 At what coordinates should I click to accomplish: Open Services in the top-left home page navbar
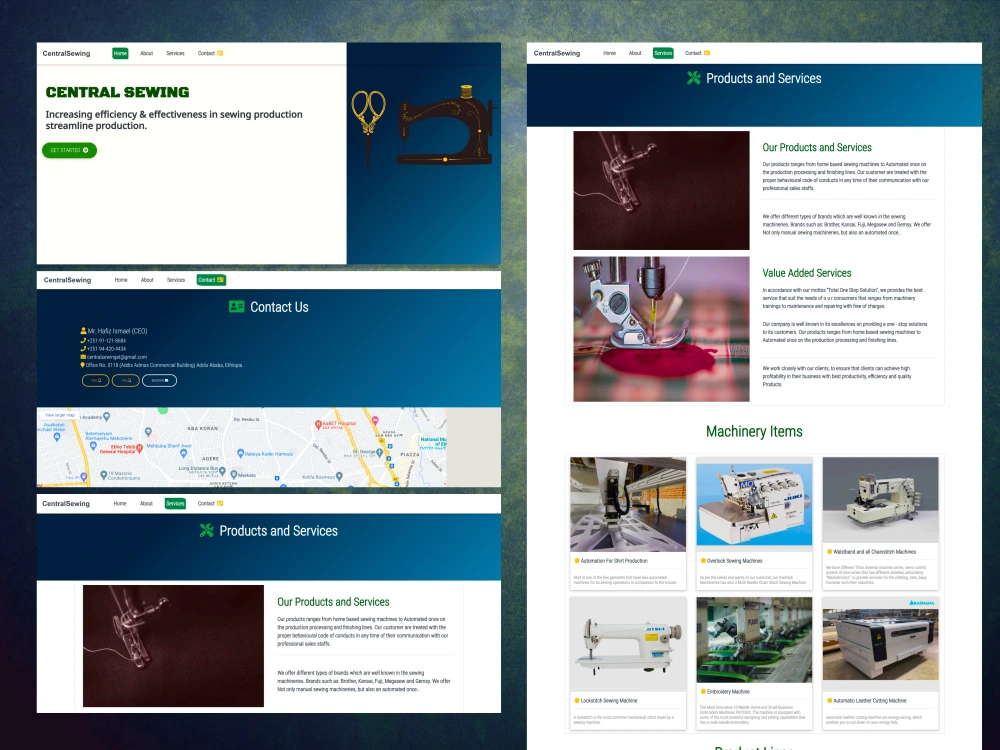175,54
